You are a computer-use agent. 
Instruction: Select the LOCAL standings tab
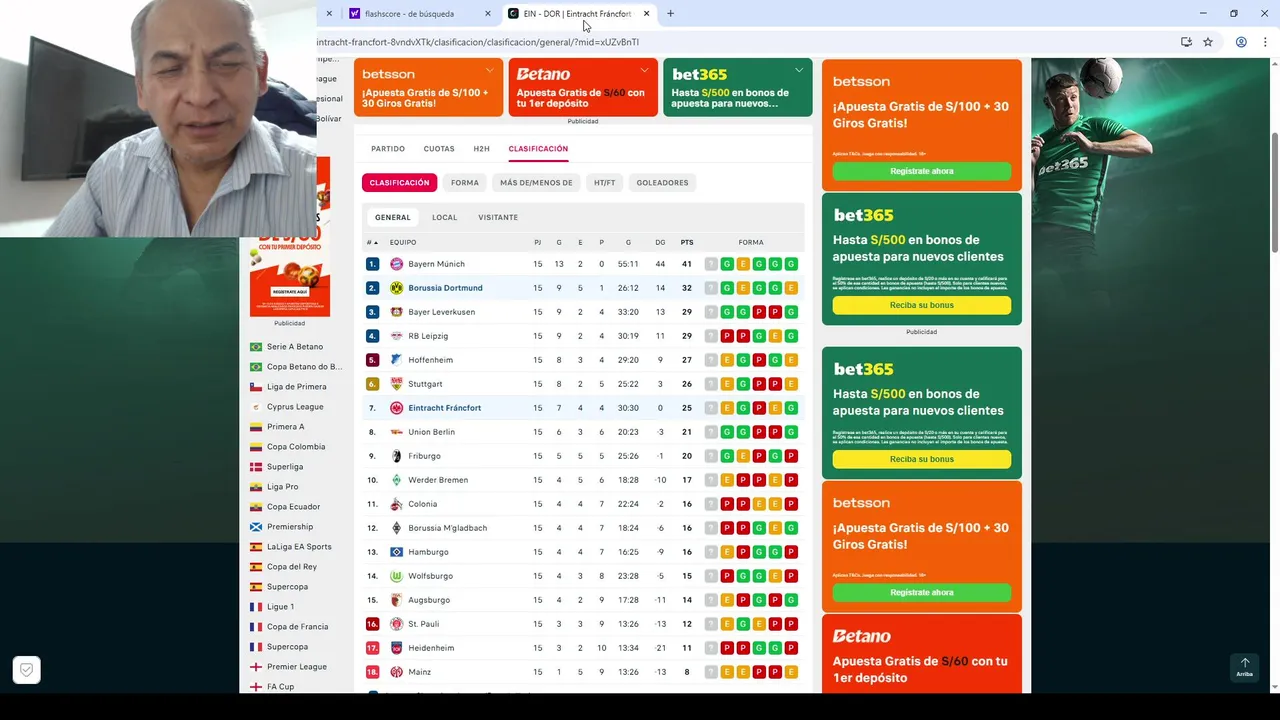point(444,217)
